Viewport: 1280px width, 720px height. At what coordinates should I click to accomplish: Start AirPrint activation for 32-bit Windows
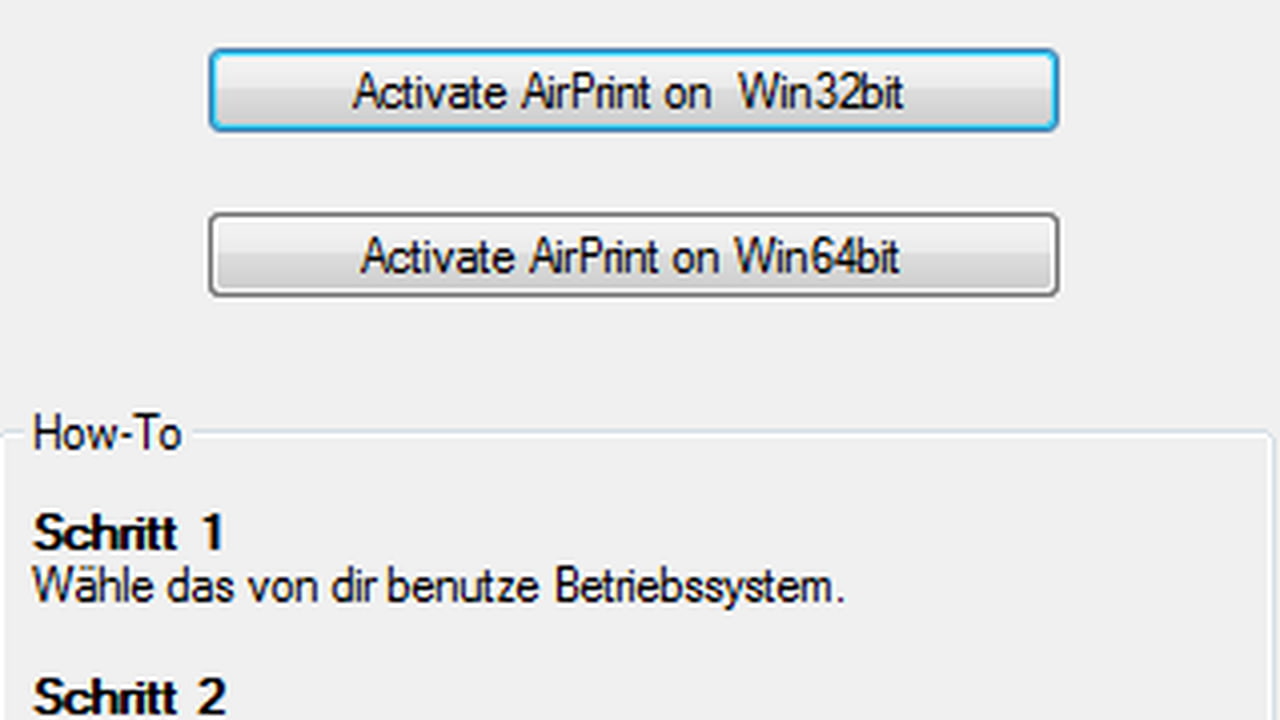click(x=633, y=90)
